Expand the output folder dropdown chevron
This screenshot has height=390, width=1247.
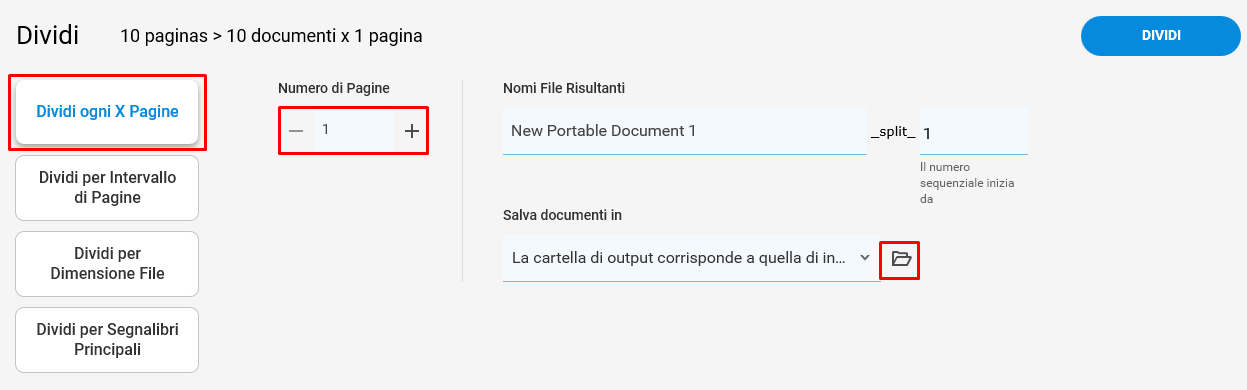(x=865, y=257)
